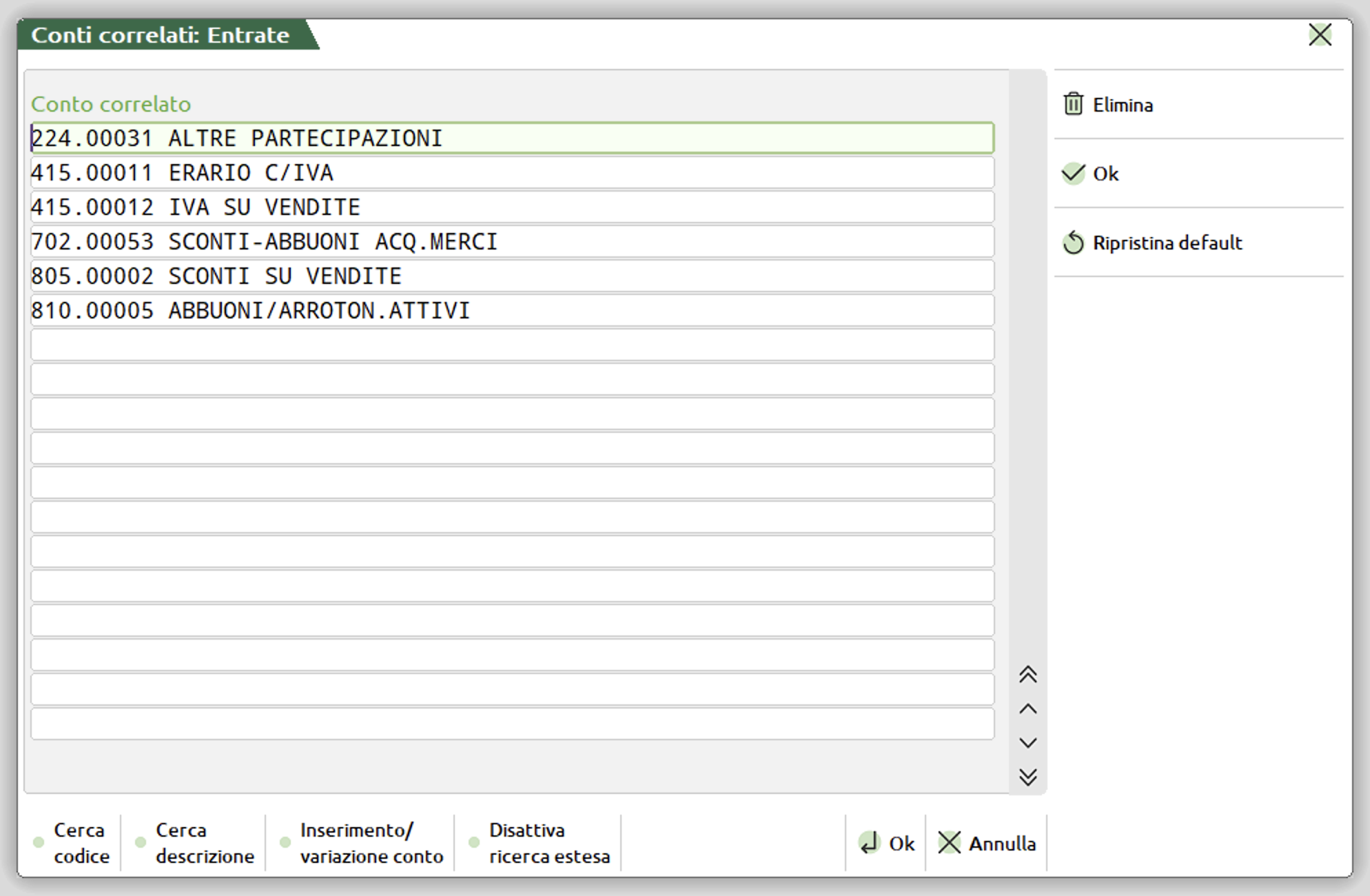Jump to last row with the double down arrow
Image resolution: width=1370 pixels, height=896 pixels.
[x=1027, y=777]
